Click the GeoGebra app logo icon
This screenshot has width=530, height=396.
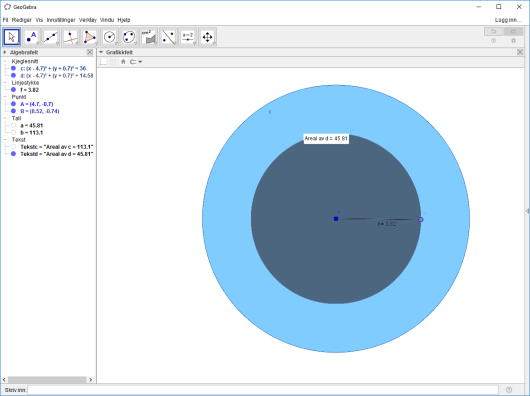(x=7, y=7)
